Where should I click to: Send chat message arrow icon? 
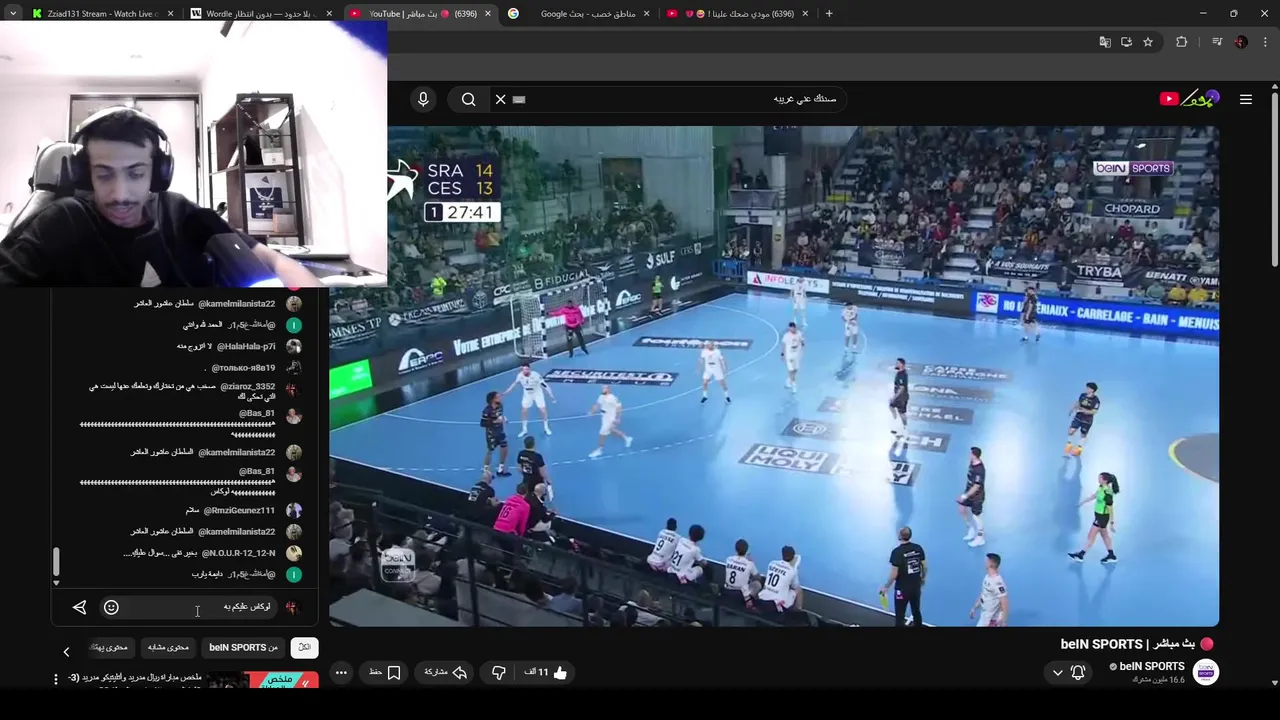pos(80,607)
